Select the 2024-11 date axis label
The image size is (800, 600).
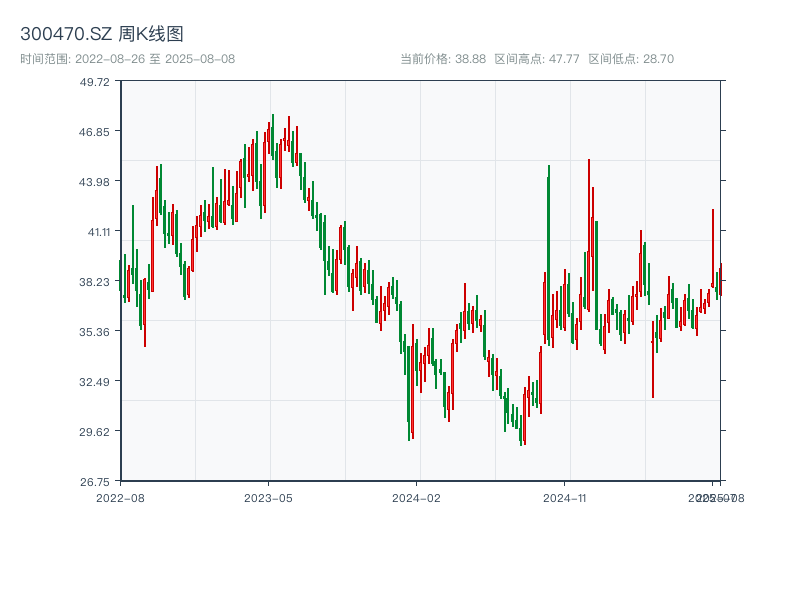[x=564, y=497]
